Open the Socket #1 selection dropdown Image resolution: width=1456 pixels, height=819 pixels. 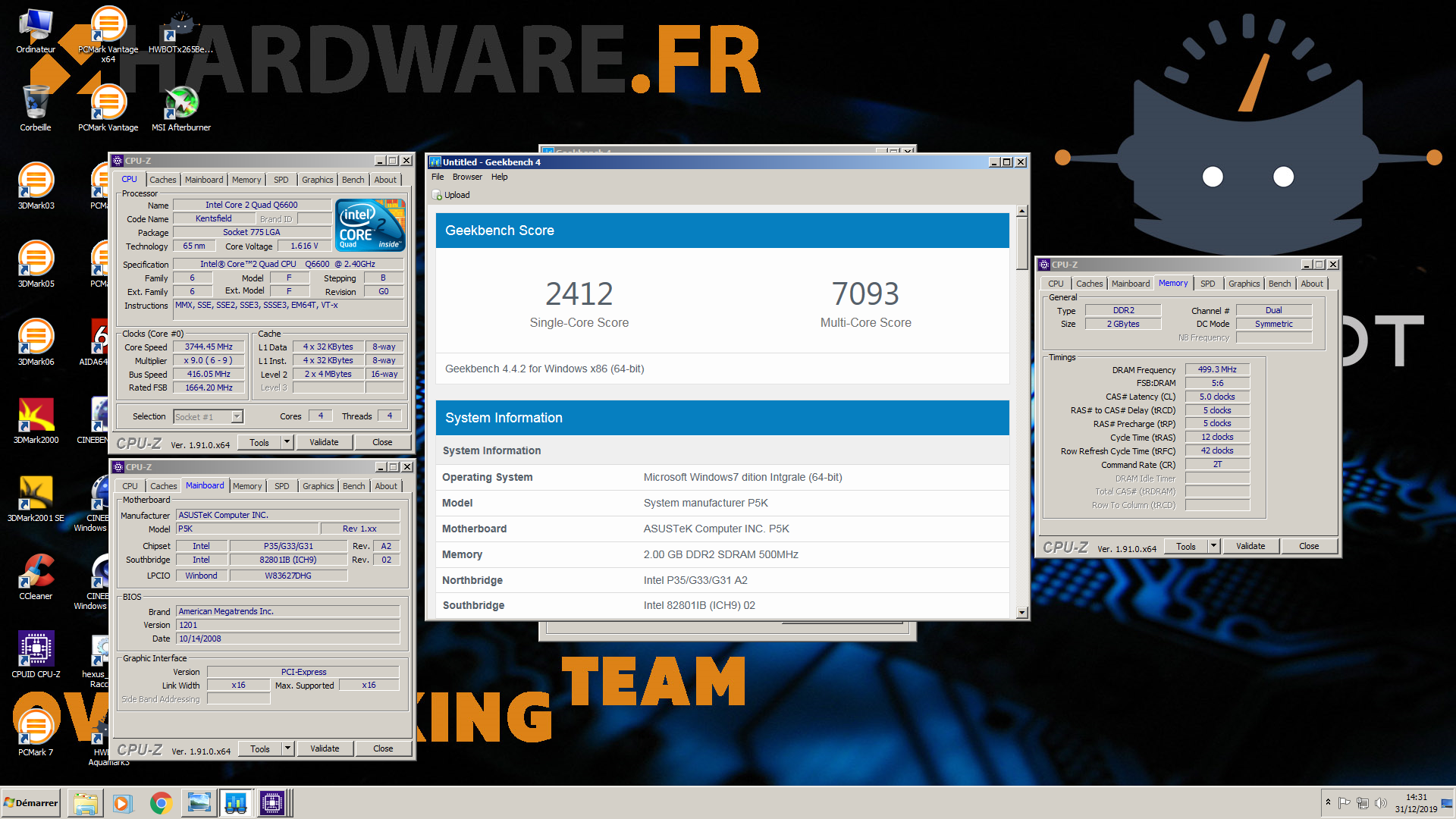[237, 416]
